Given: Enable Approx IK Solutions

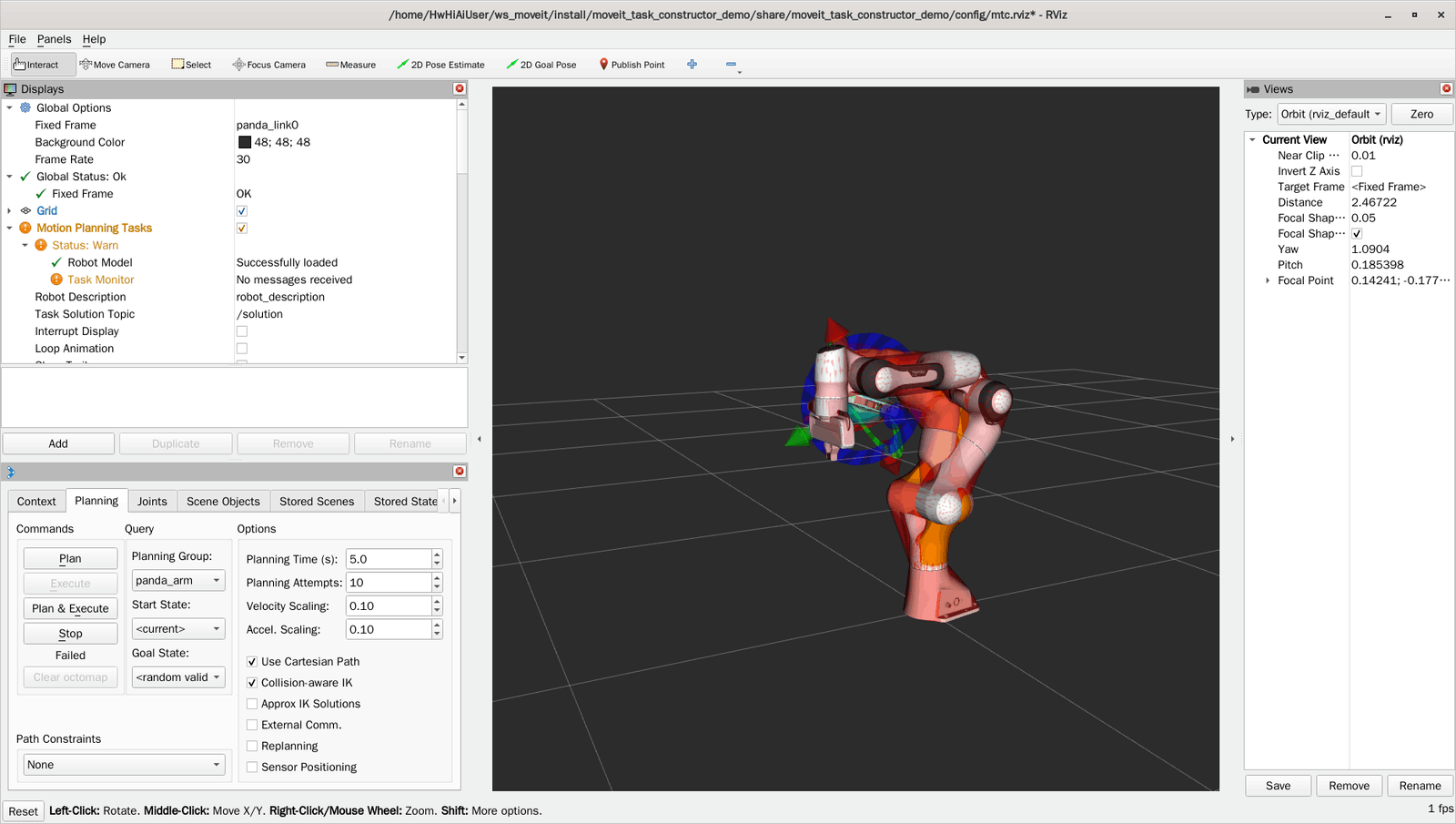Looking at the screenshot, I should 252,704.
